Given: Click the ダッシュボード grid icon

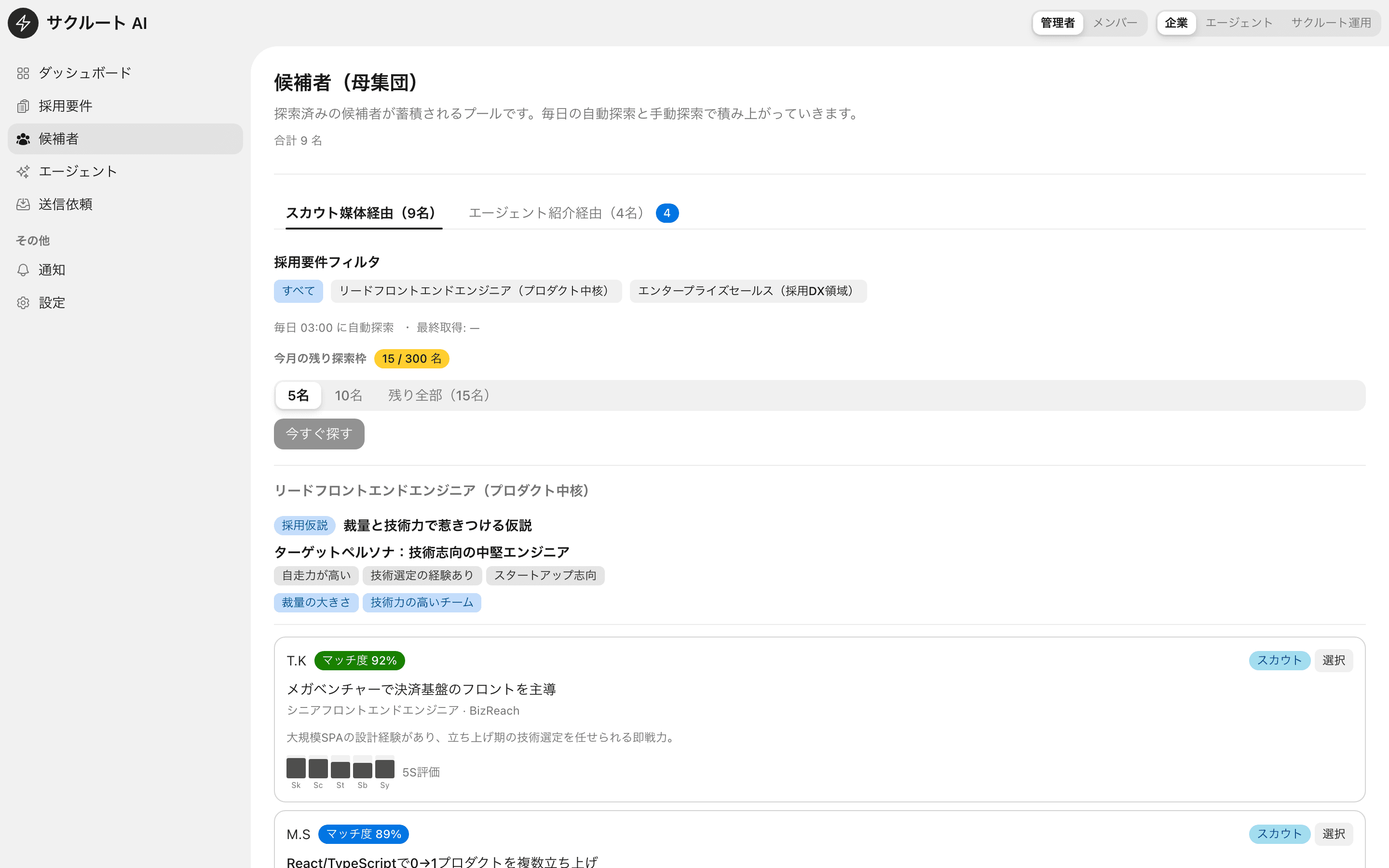Looking at the screenshot, I should pos(23,73).
